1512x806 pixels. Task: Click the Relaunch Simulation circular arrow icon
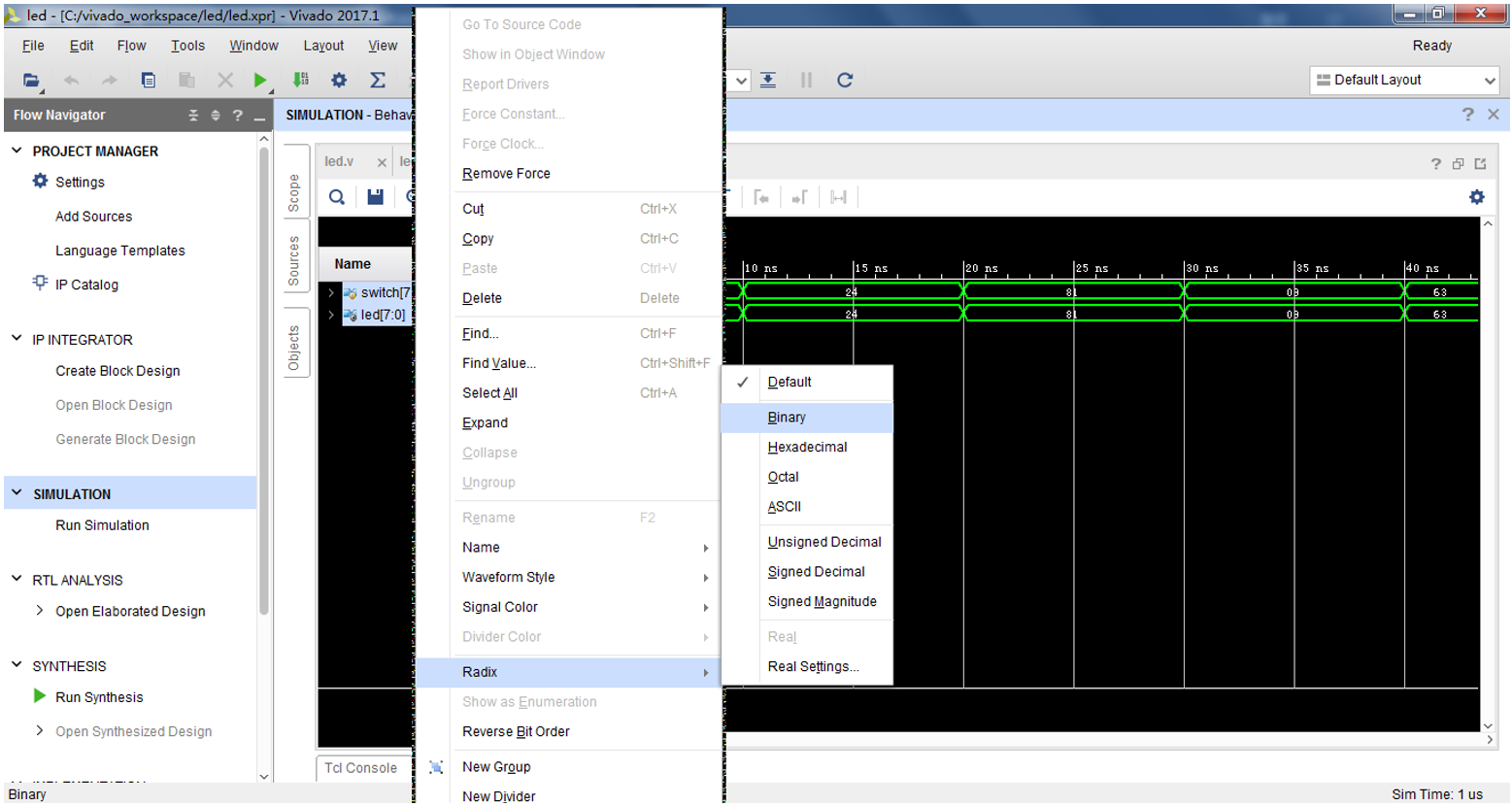tap(845, 81)
